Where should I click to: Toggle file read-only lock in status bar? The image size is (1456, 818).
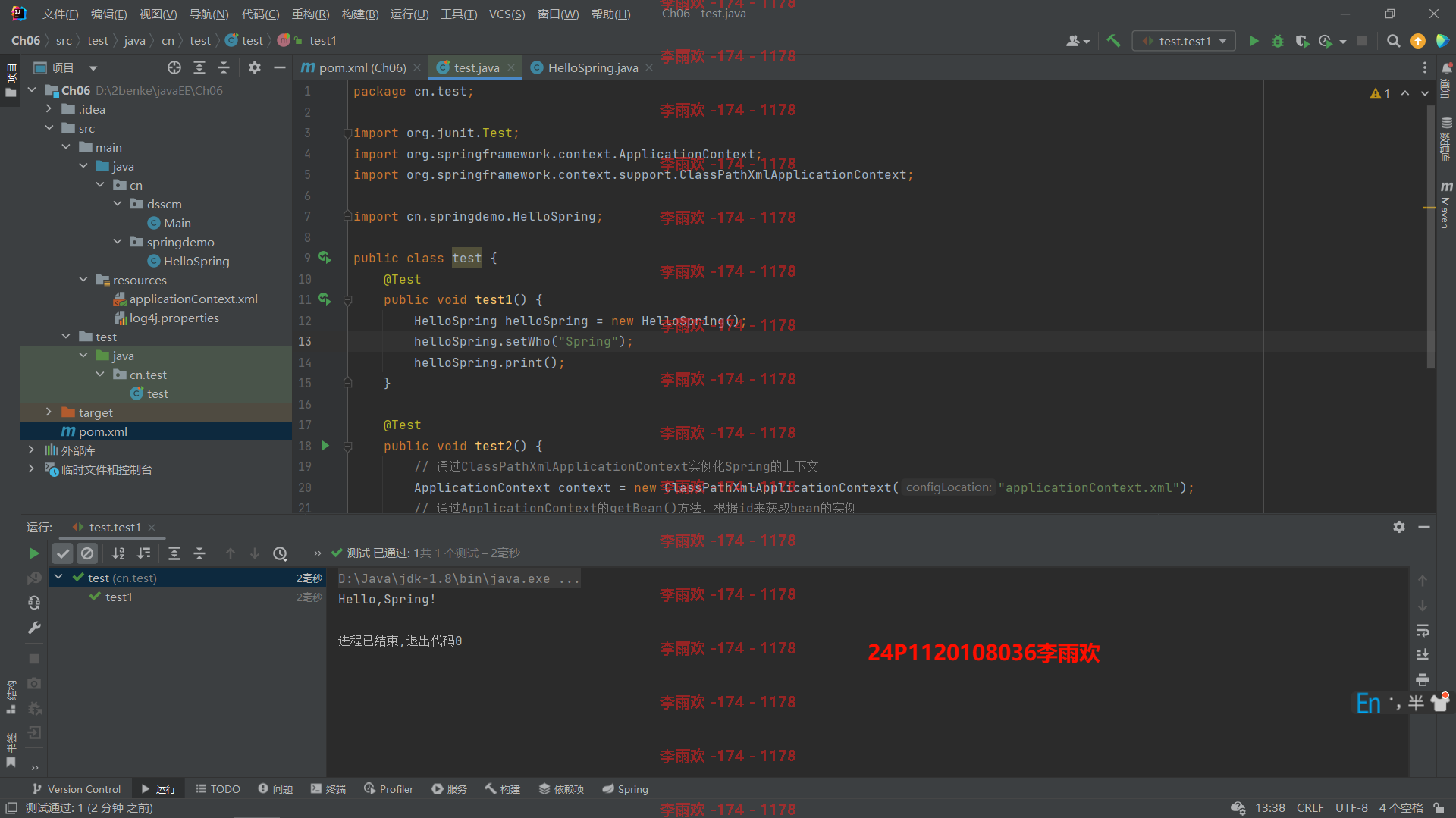pos(1439,808)
